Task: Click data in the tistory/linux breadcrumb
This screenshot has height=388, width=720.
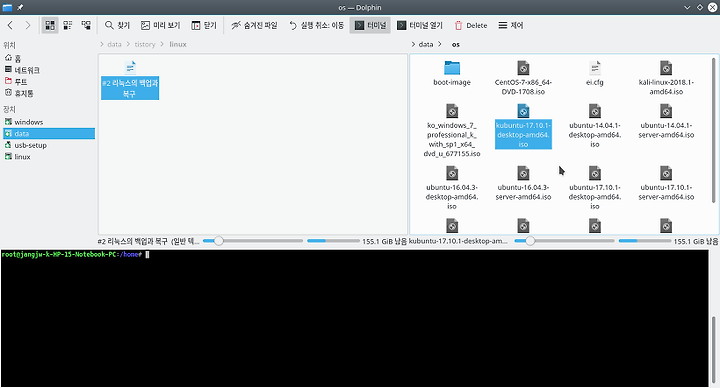Action: tap(114, 44)
